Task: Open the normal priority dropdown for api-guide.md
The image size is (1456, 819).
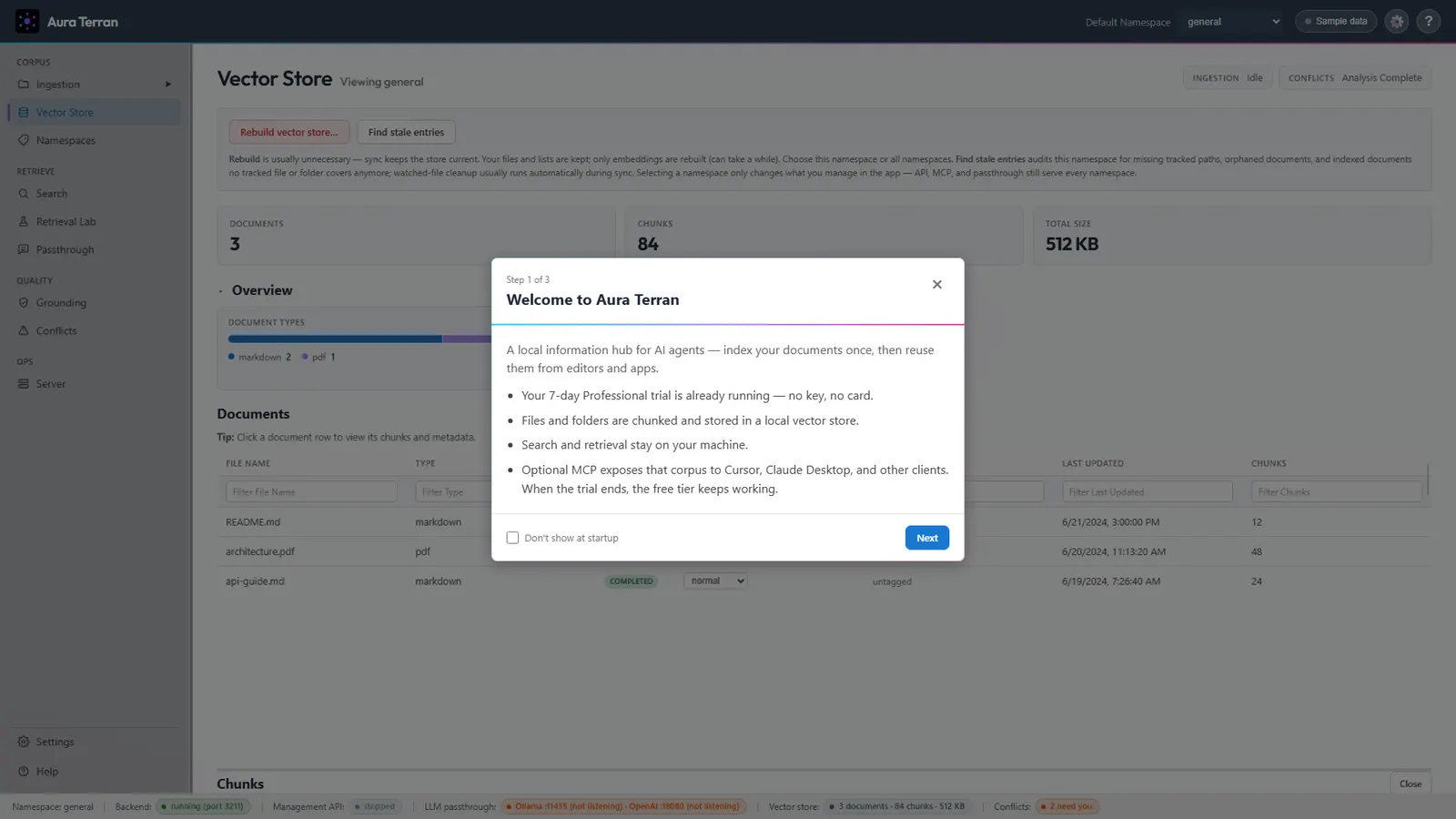Action: 715,581
